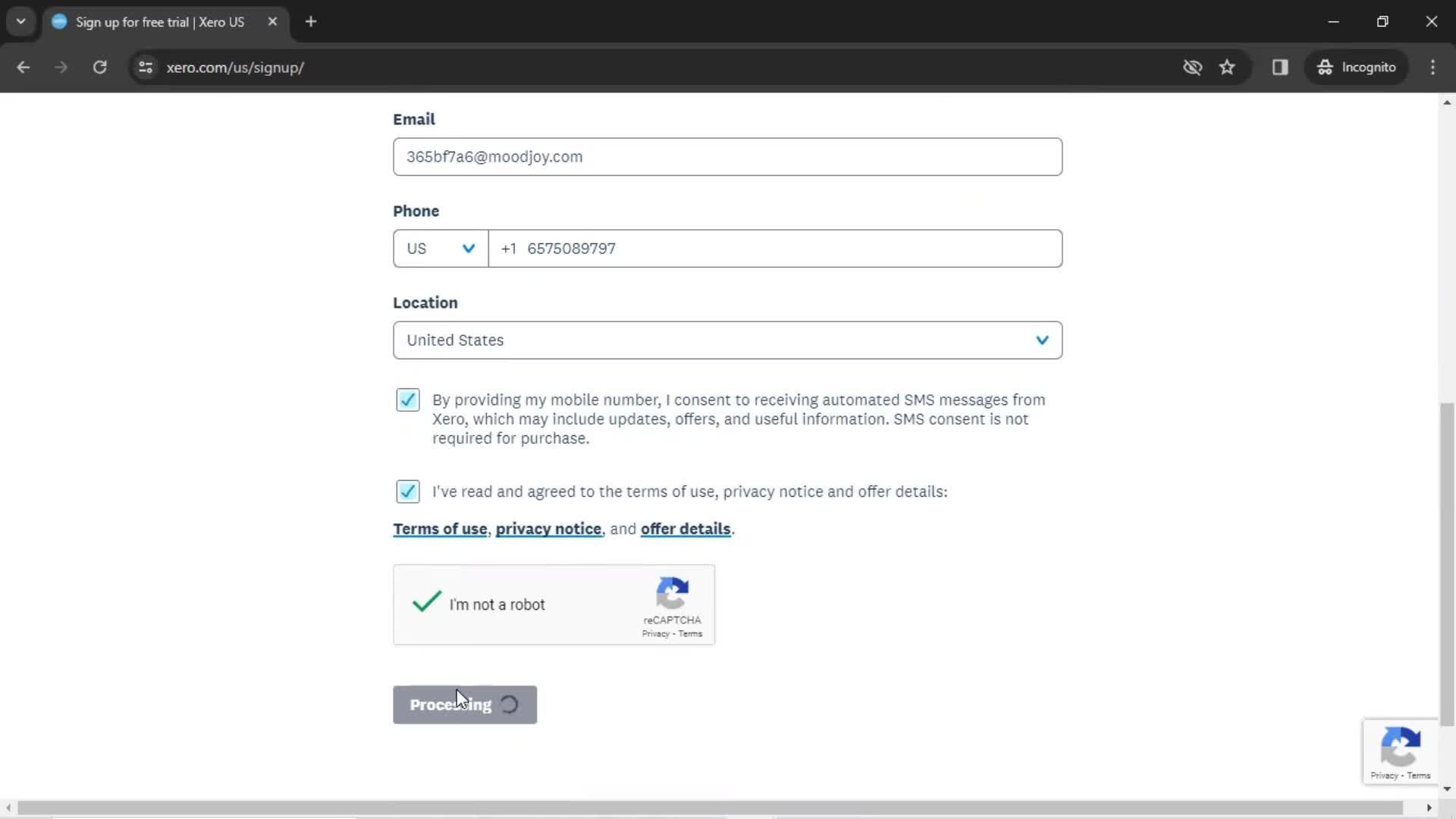Screen dimensions: 1456x819
Task: Click the Incognito profile indicator
Action: tap(1357, 67)
